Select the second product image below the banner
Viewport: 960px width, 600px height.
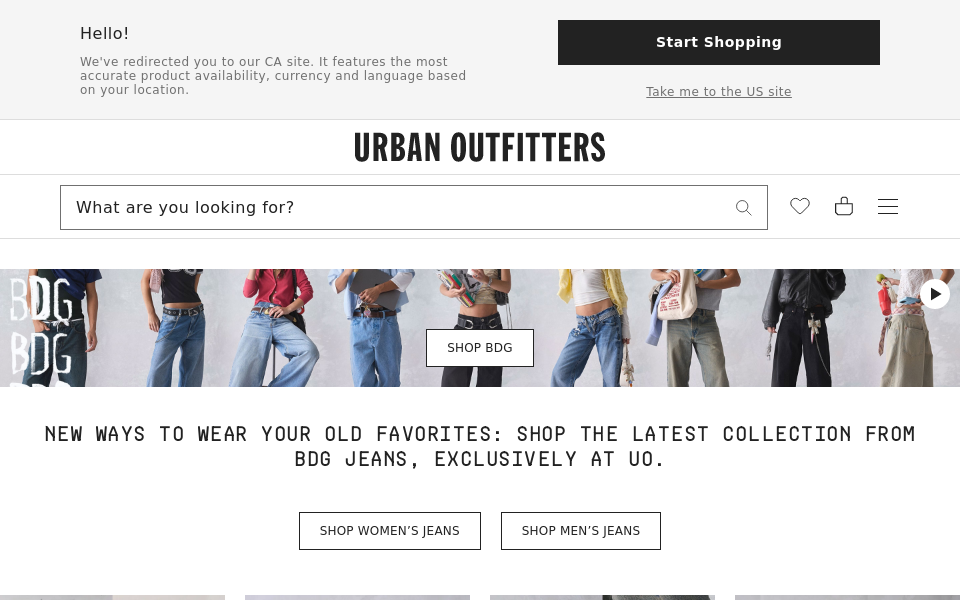click(x=357, y=598)
